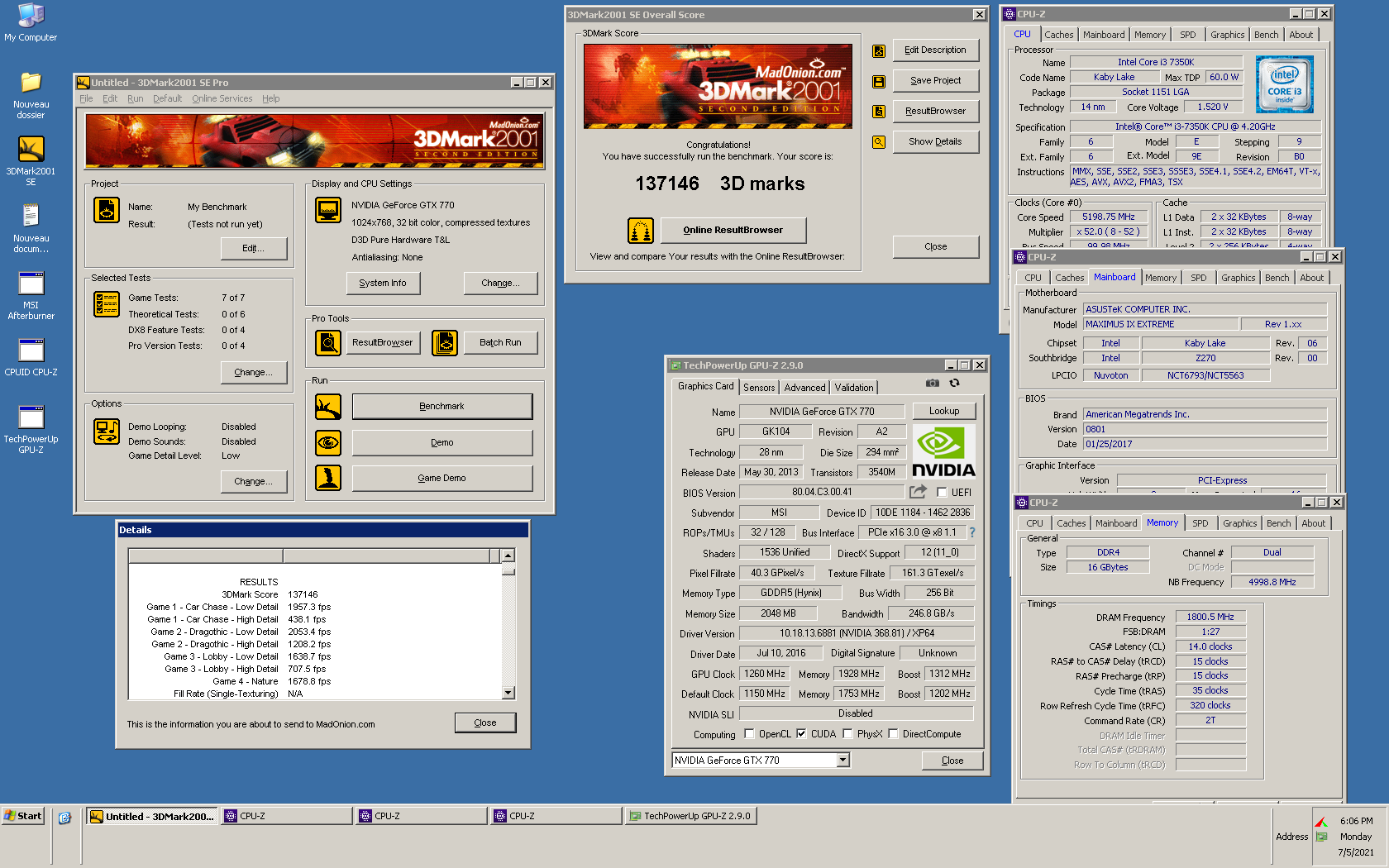Screen dimensions: 1389x868
Task: Click the Options icon in 3DMark window
Action: [x=107, y=432]
